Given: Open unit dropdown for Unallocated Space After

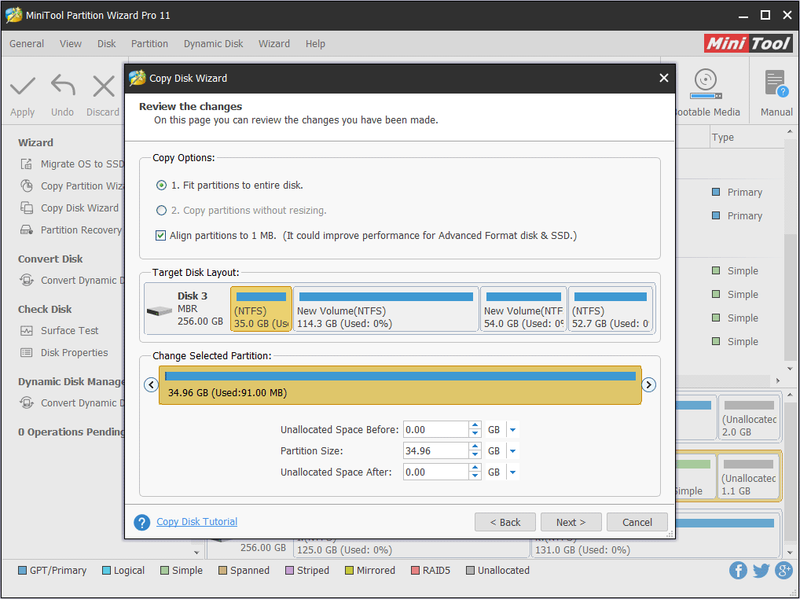Looking at the screenshot, I should (x=513, y=472).
